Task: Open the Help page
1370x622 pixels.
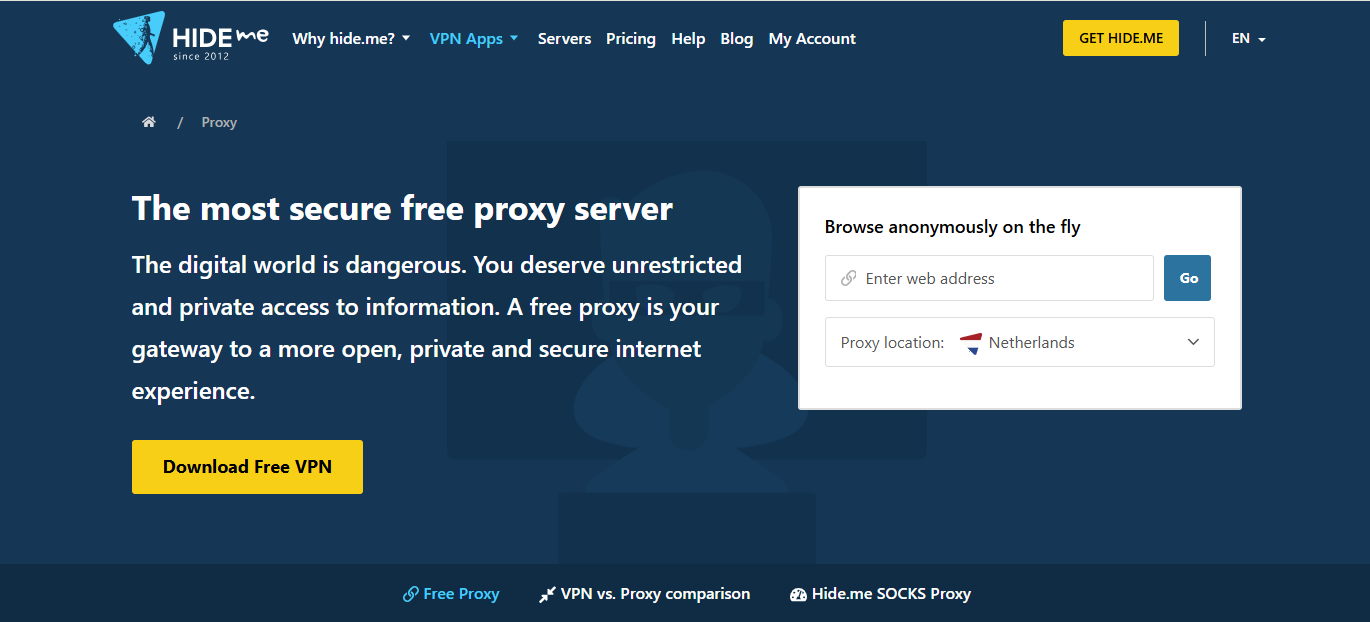Action: (688, 39)
